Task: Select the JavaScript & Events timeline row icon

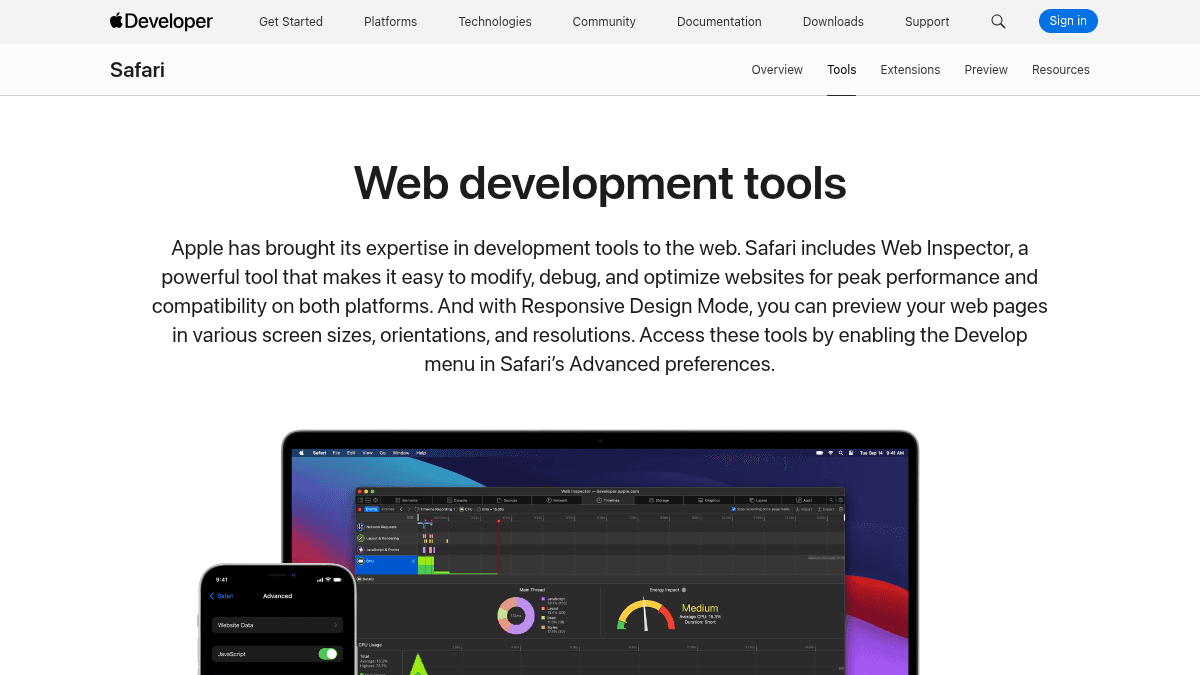Action: [360, 549]
